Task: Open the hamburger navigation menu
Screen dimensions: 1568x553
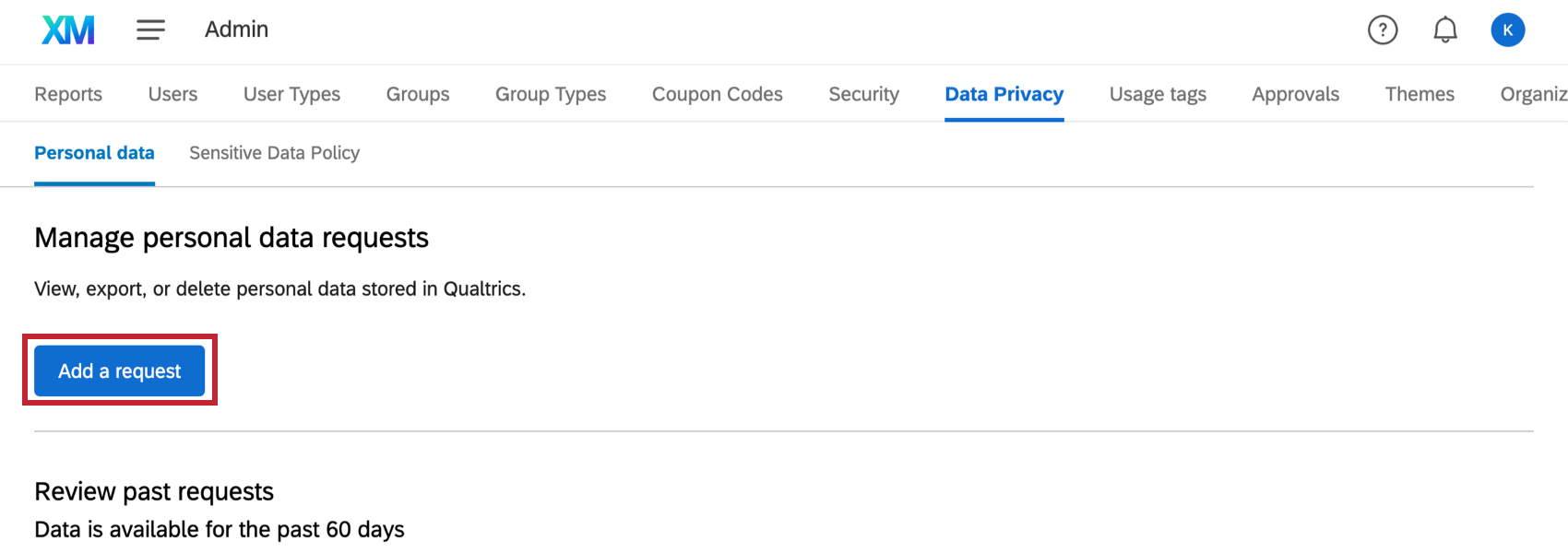Action: [x=150, y=29]
